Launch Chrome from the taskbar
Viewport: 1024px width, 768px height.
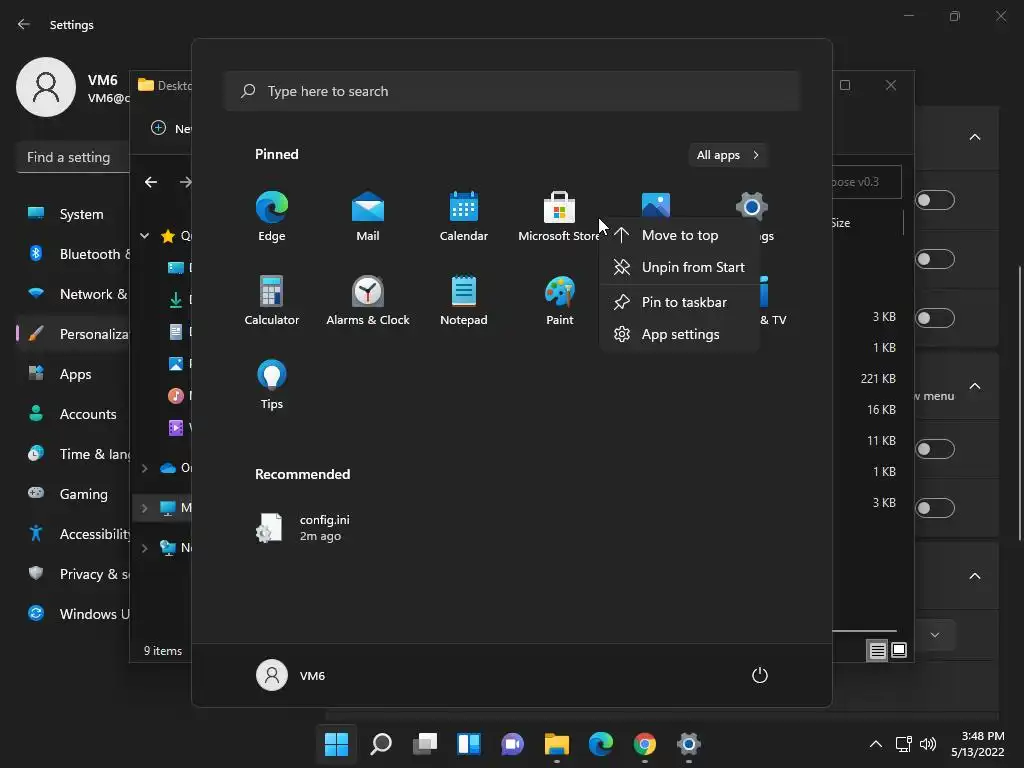coord(645,744)
